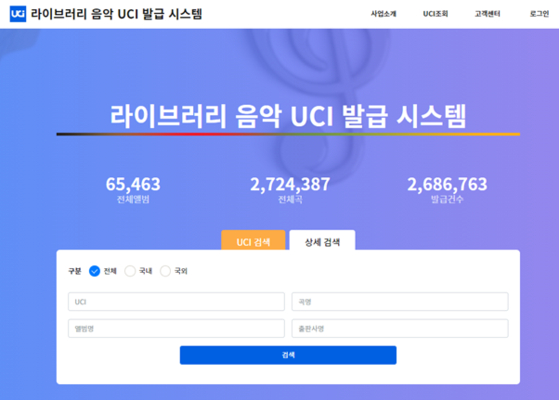
Task: Switch to the 상세 검색 tab
Action: pyautogui.click(x=322, y=241)
